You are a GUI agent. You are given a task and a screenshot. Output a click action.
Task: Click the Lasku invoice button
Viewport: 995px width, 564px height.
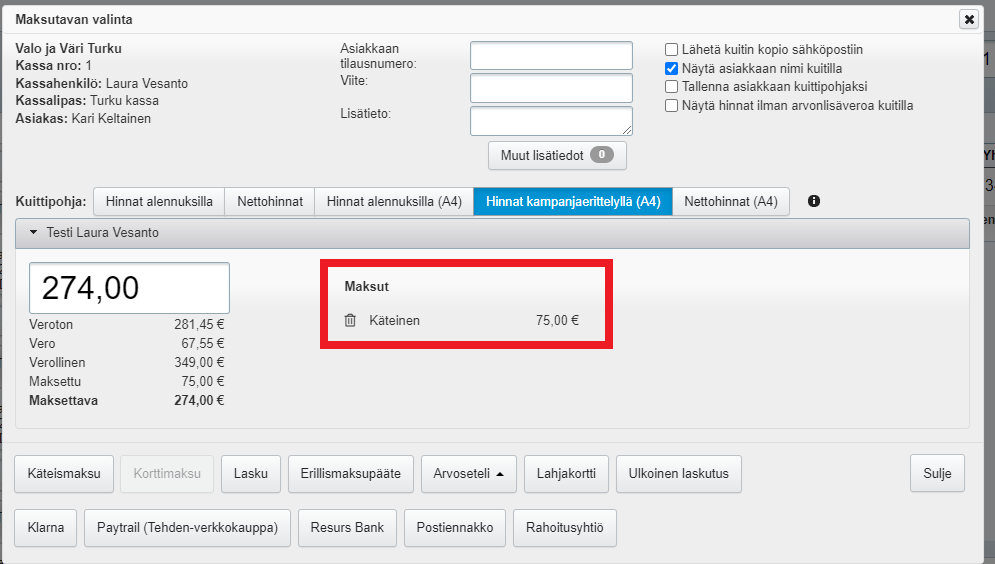pos(251,474)
